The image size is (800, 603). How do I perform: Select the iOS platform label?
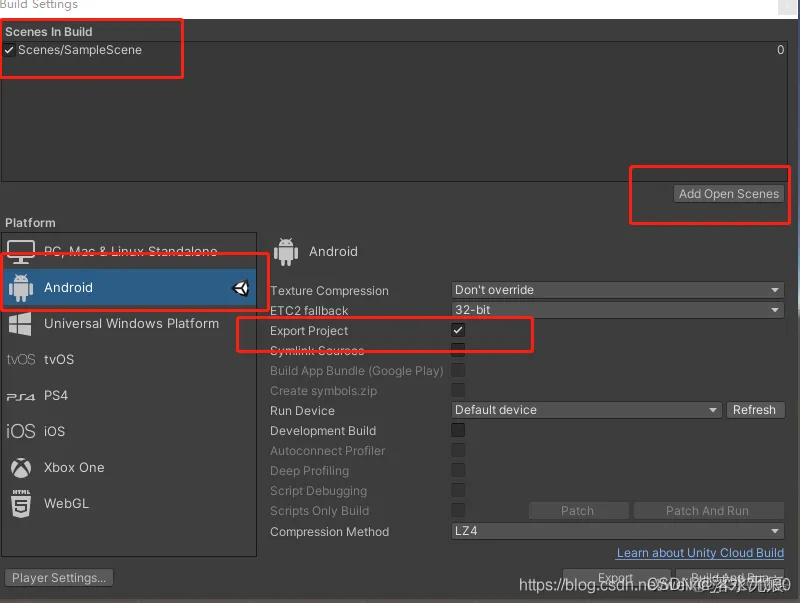click(x=54, y=432)
